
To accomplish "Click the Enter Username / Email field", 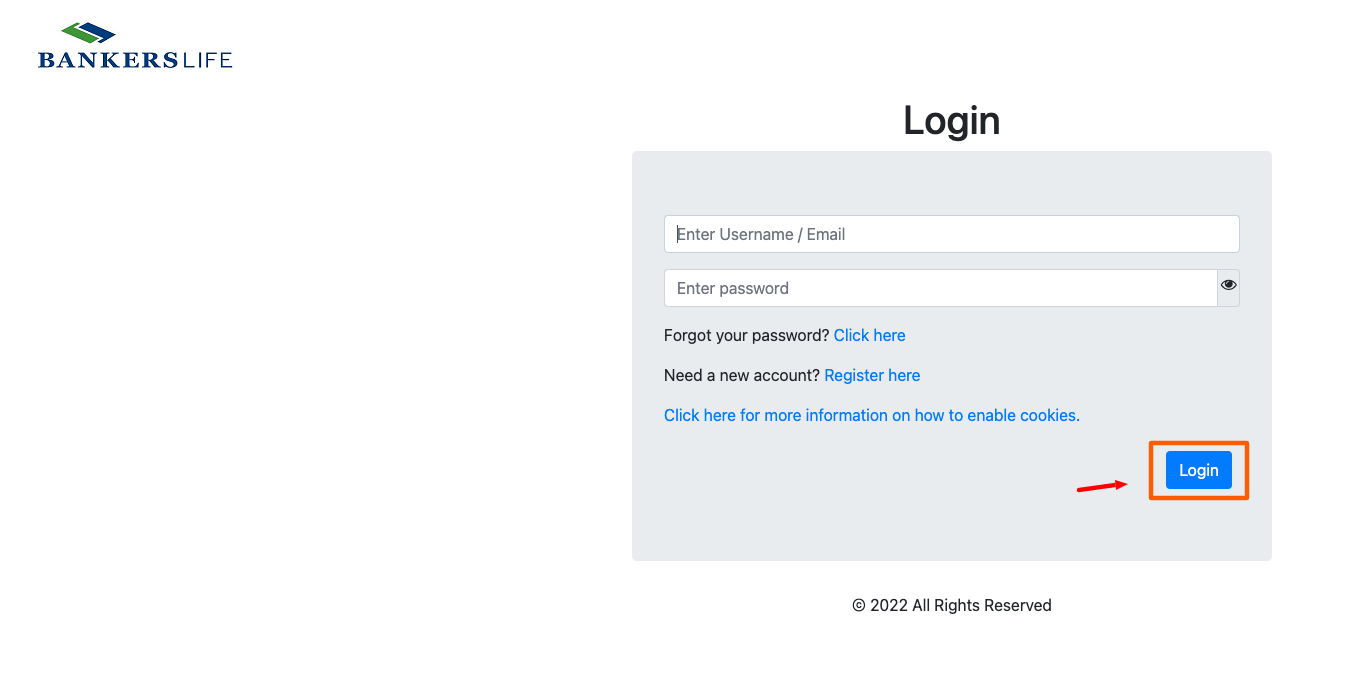I will tap(951, 233).
